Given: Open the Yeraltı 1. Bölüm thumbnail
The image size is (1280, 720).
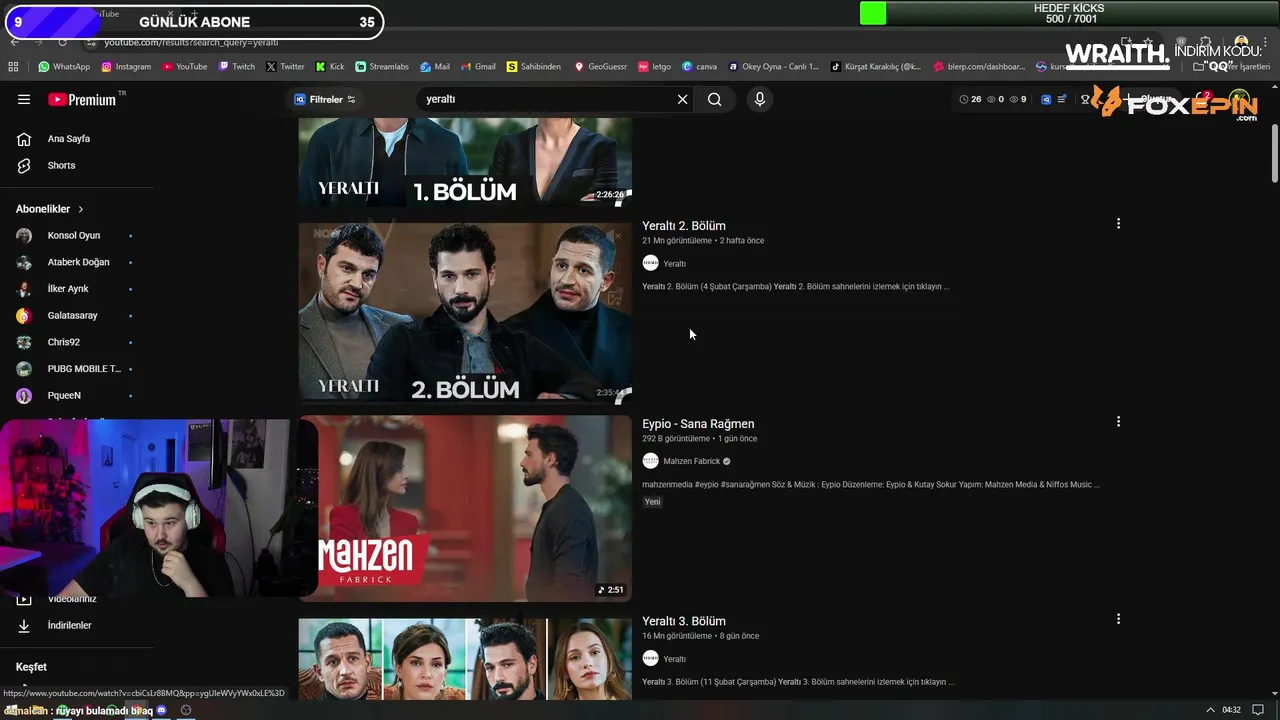Looking at the screenshot, I should coord(465,162).
